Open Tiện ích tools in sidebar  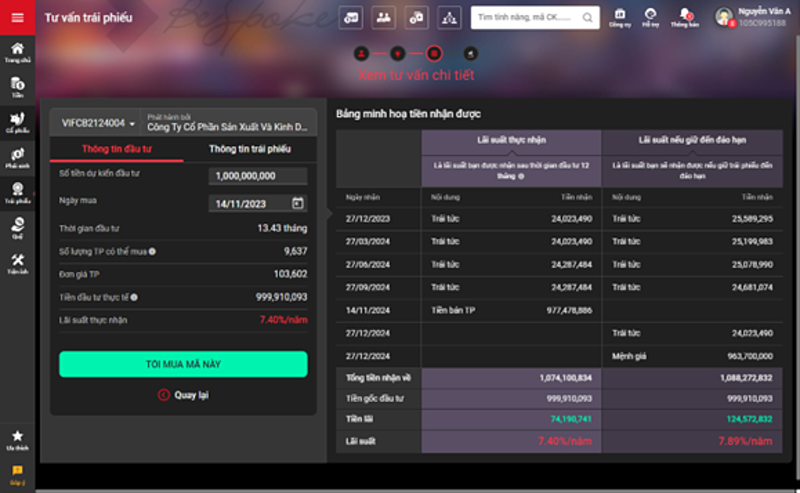(16, 264)
